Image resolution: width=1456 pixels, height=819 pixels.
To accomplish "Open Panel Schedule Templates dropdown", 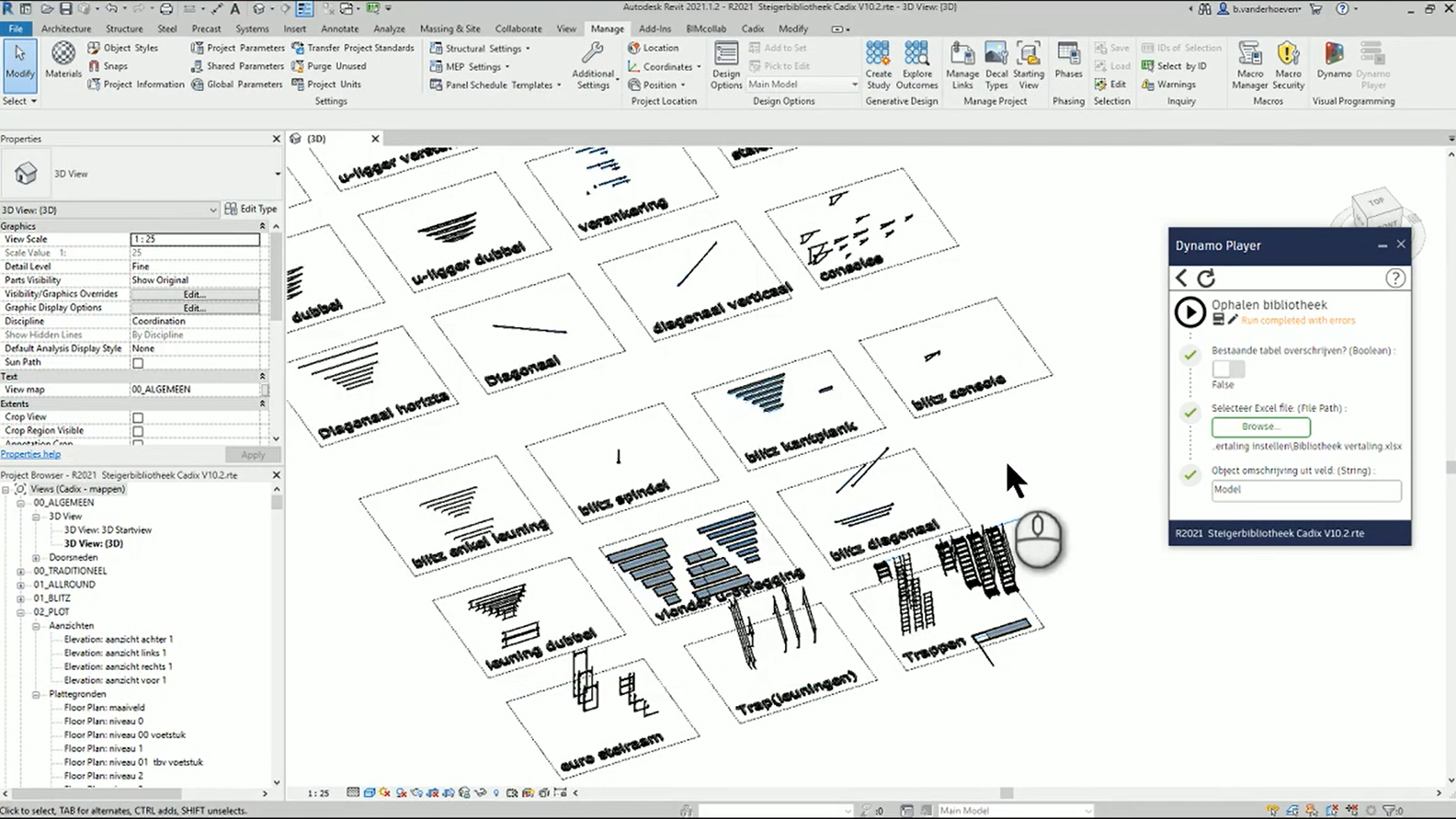I will 495,84.
